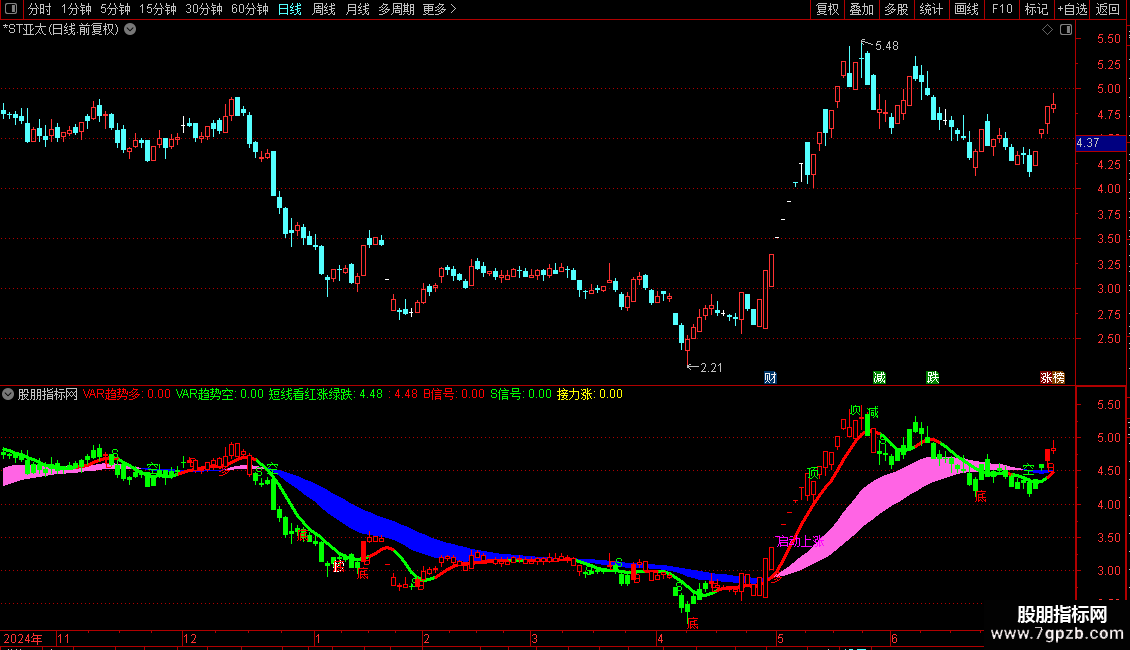This screenshot has height=650, width=1130.
Task: Click the VAR趋势多: 0.00 readout
Action: [127, 394]
